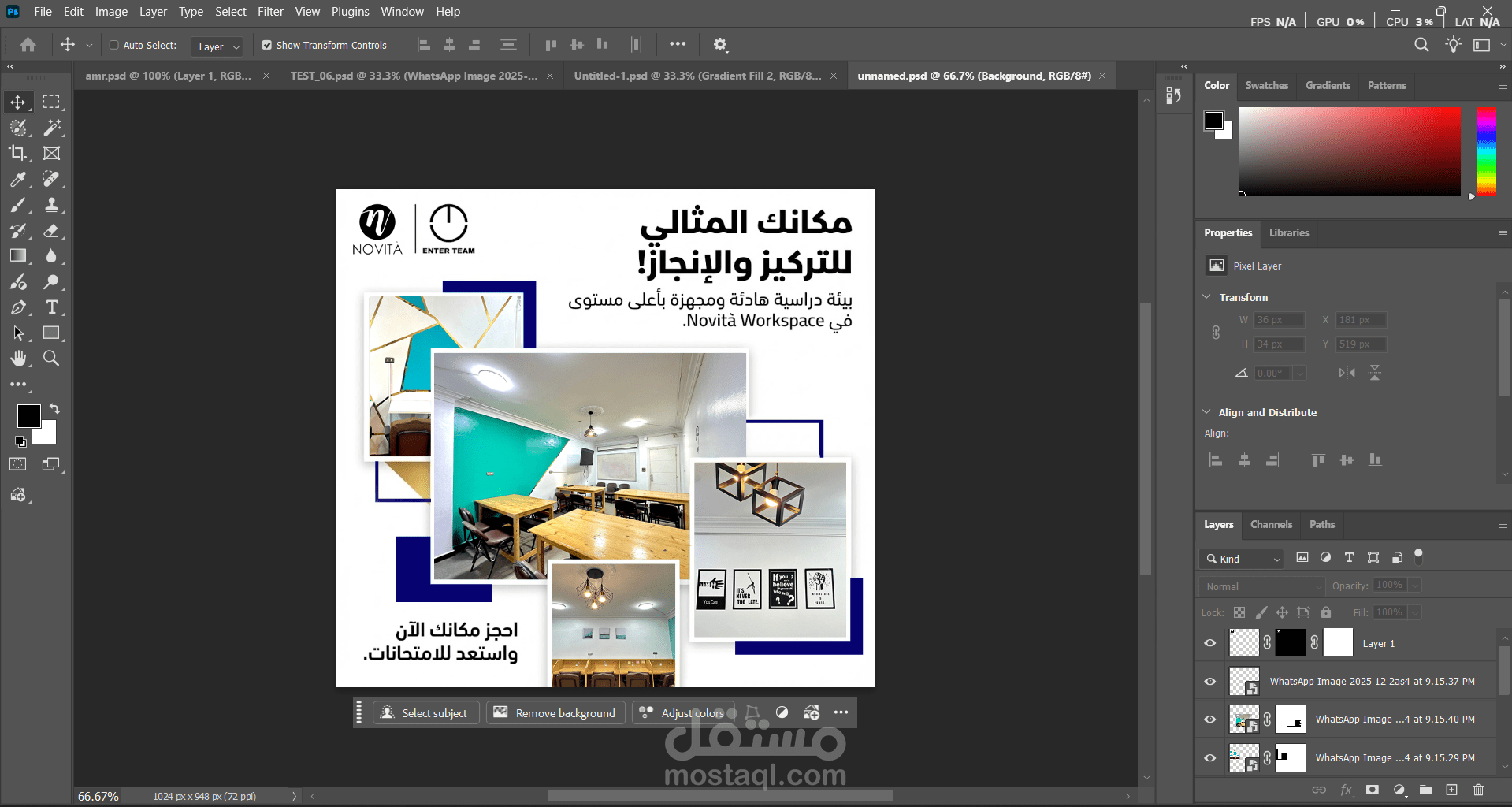Screen dimensions: 1512x807
Task: Select the Pen tool
Action: tap(19, 307)
